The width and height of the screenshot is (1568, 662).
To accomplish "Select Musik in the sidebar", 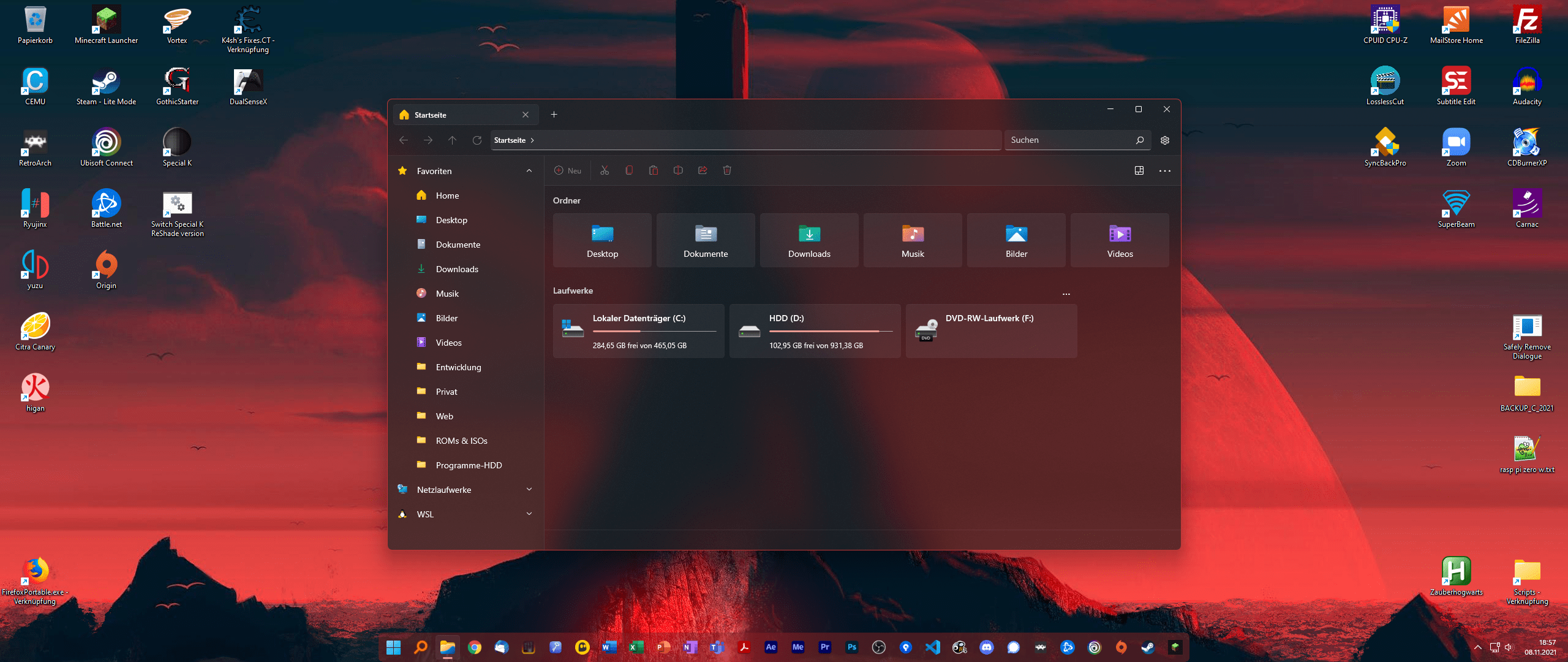I will pyautogui.click(x=466, y=294).
